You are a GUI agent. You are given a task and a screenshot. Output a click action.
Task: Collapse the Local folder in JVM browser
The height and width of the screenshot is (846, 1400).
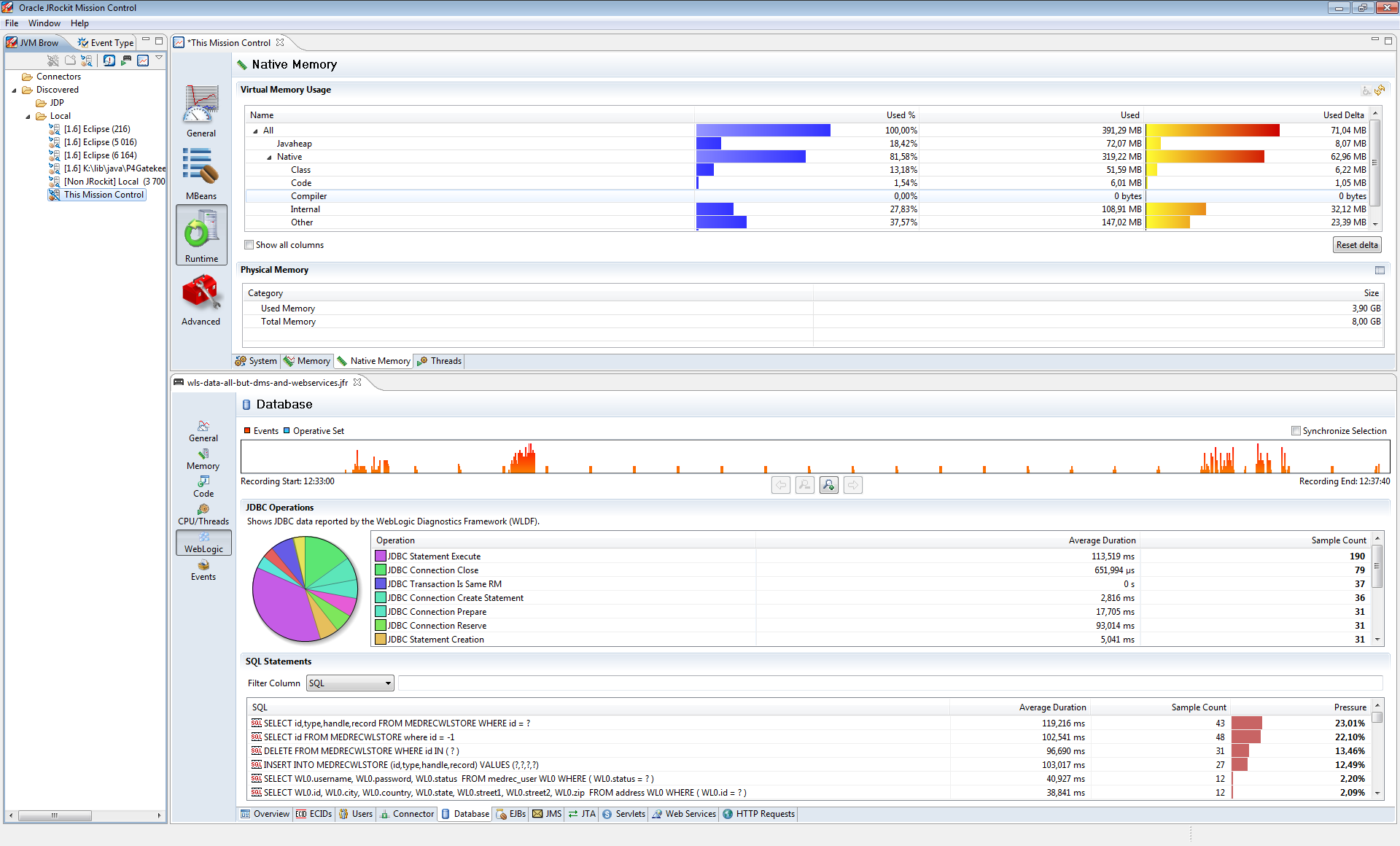click(28, 117)
